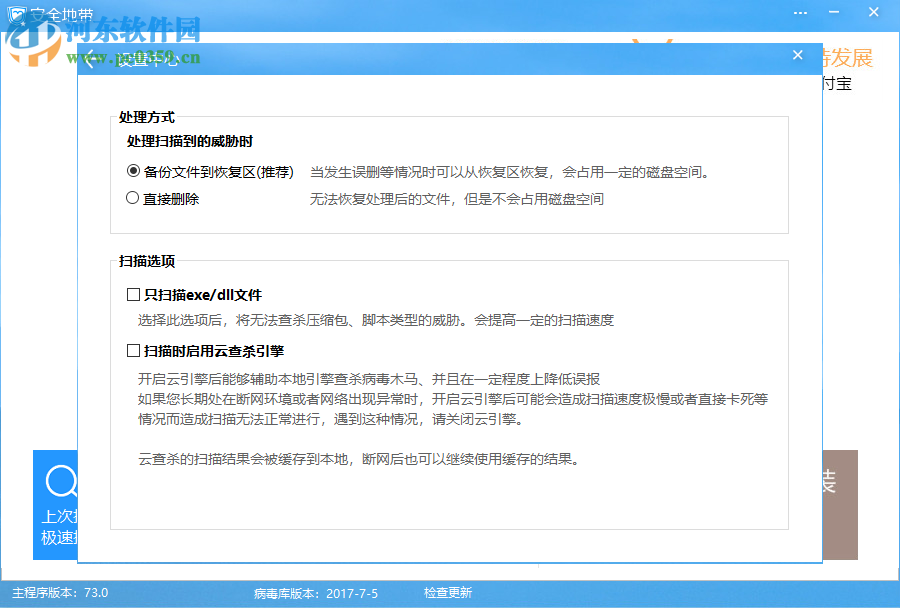Open the "..." options menu in the title bar
900x608 pixels.
click(x=800, y=12)
